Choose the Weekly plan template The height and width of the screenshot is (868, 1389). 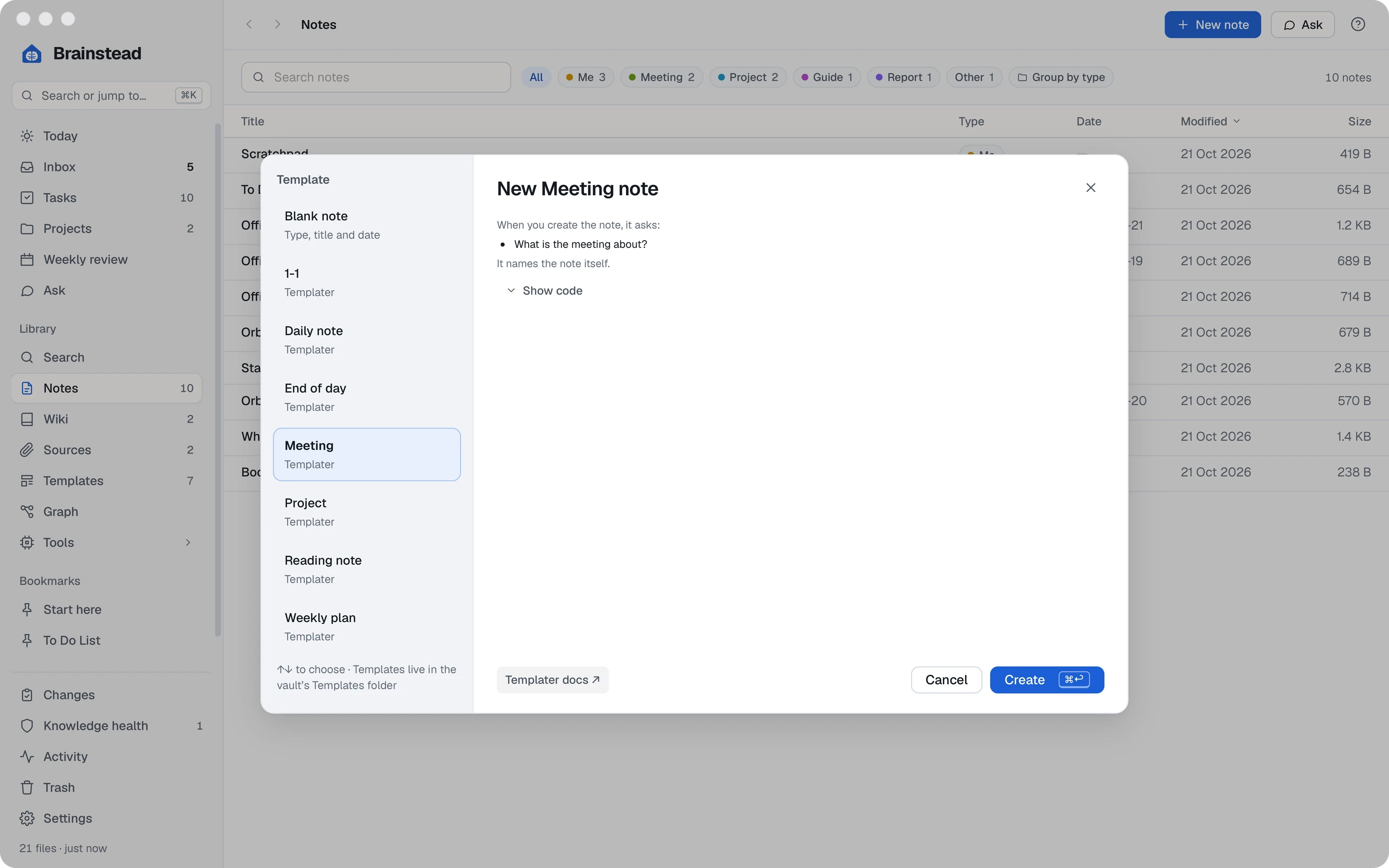367,627
